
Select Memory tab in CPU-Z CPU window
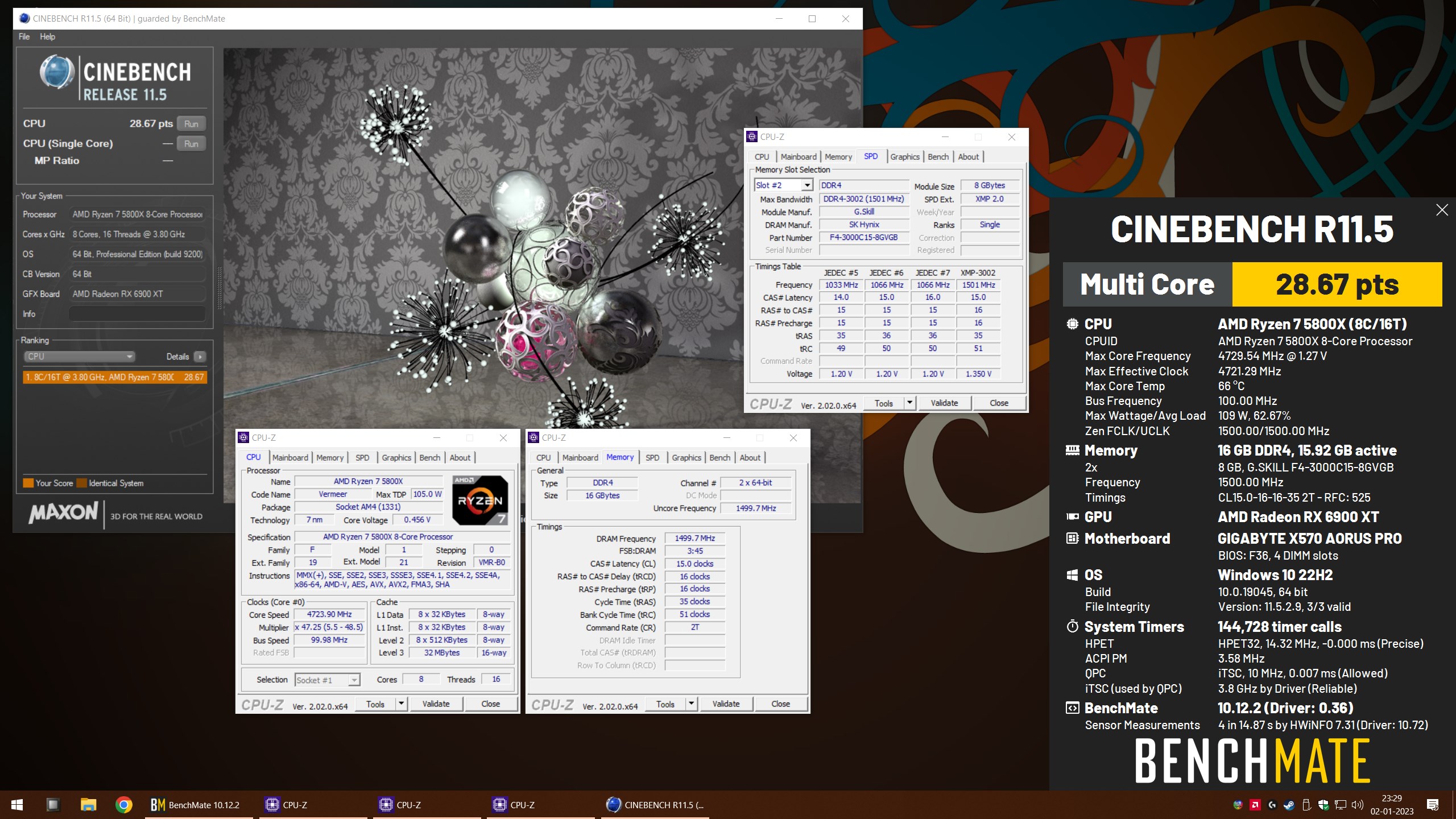coord(330,458)
